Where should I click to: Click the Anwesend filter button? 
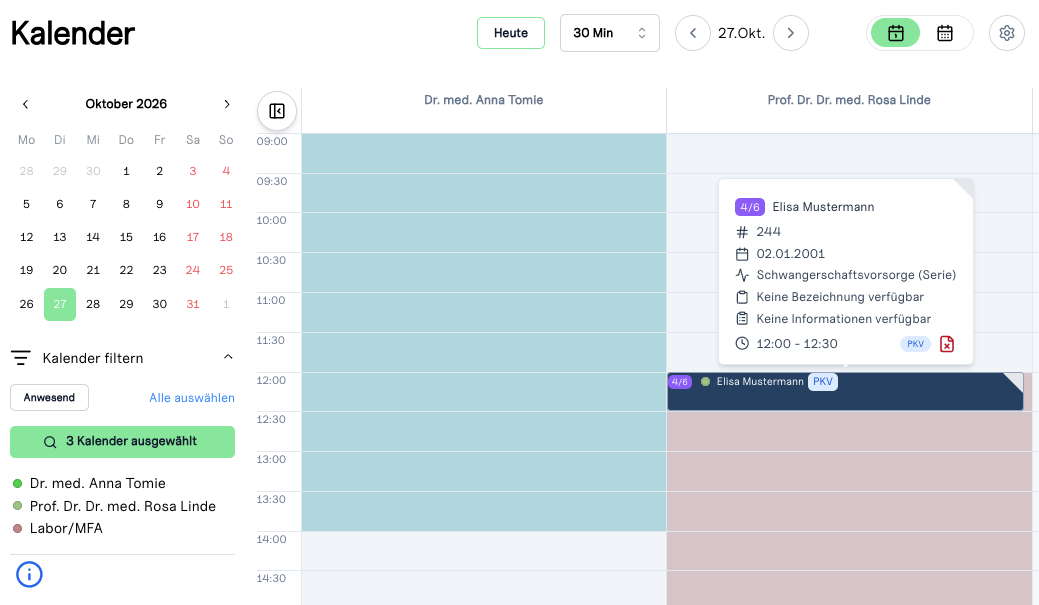(x=49, y=398)
